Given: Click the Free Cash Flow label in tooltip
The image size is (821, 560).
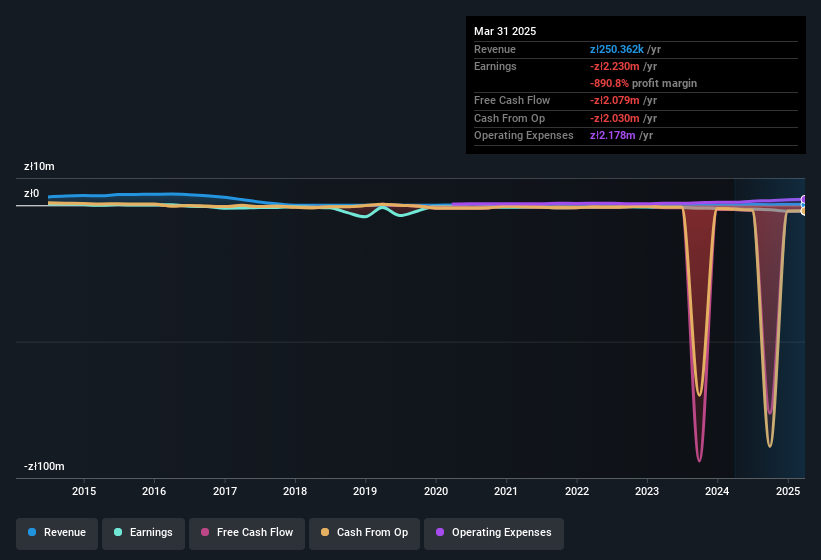Looking at the screenshot, I should click(512, 100).
